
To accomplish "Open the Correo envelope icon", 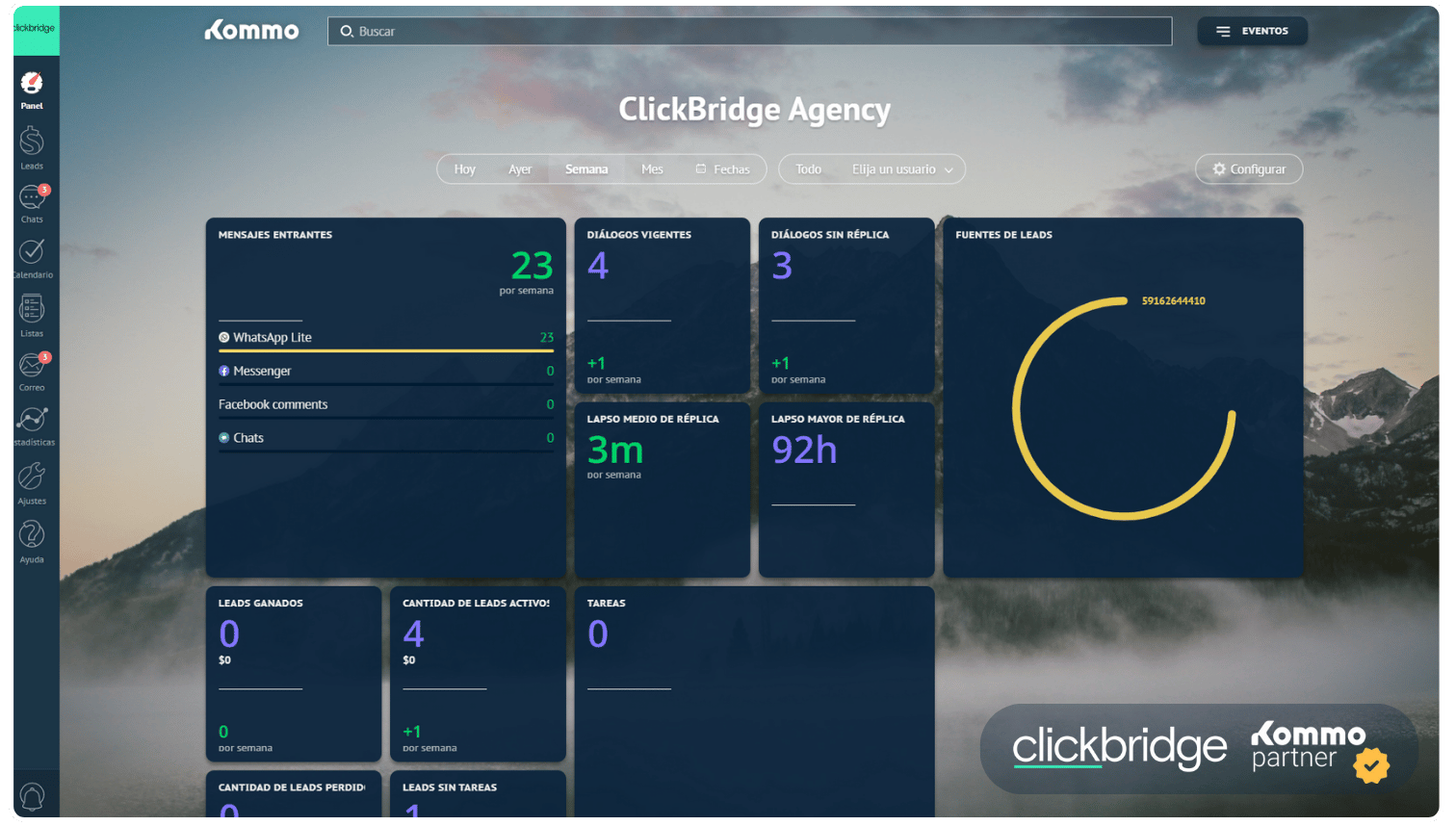I will point(32,366).
